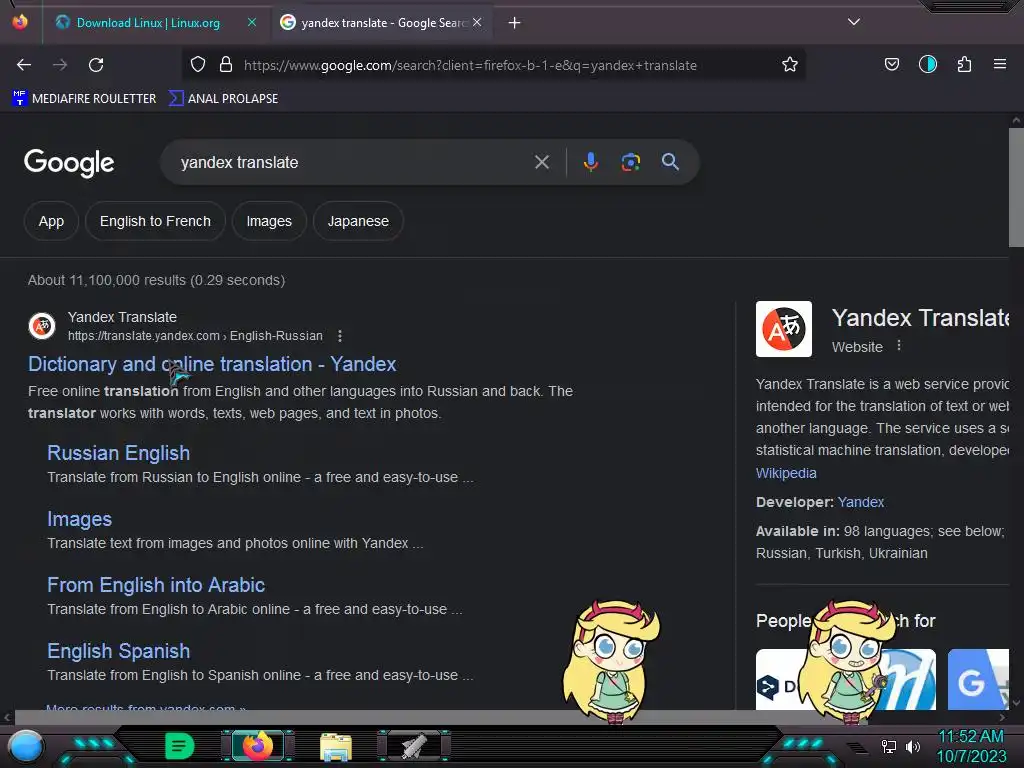Focus the browser address bar URL
This screenshot has width=1024, height=768.
[x=470, y=65]
